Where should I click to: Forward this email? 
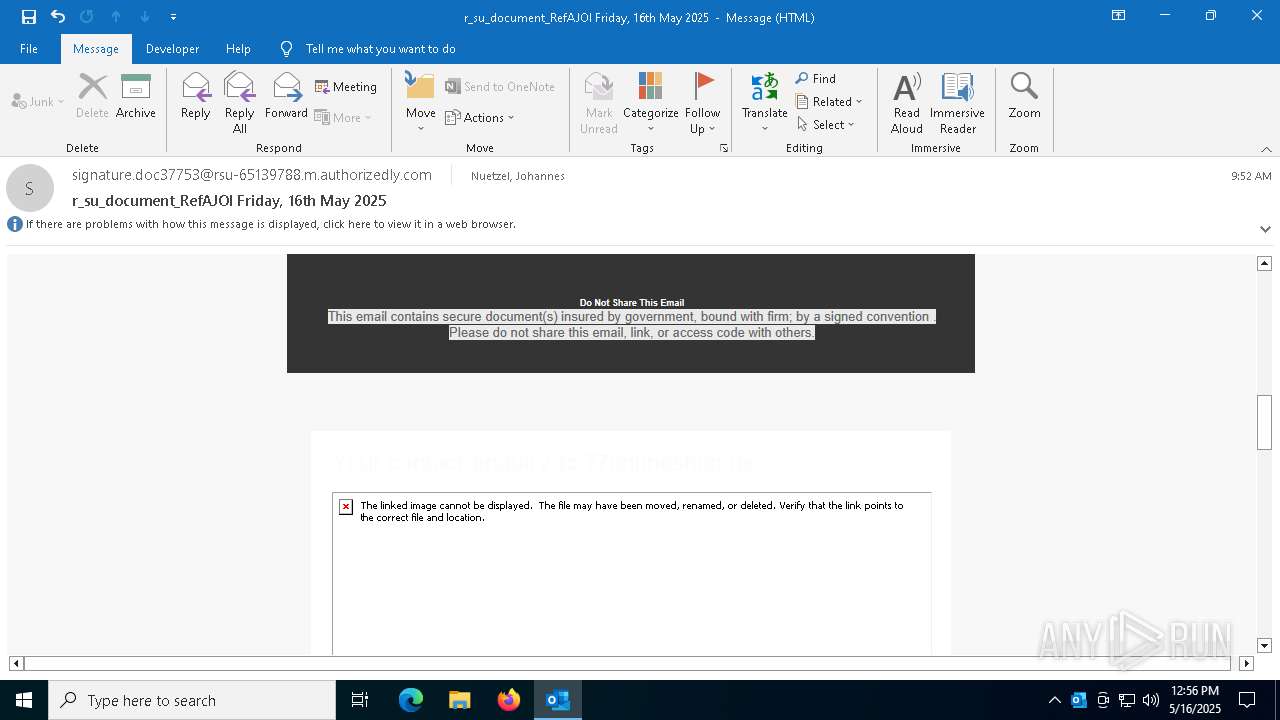286,96
